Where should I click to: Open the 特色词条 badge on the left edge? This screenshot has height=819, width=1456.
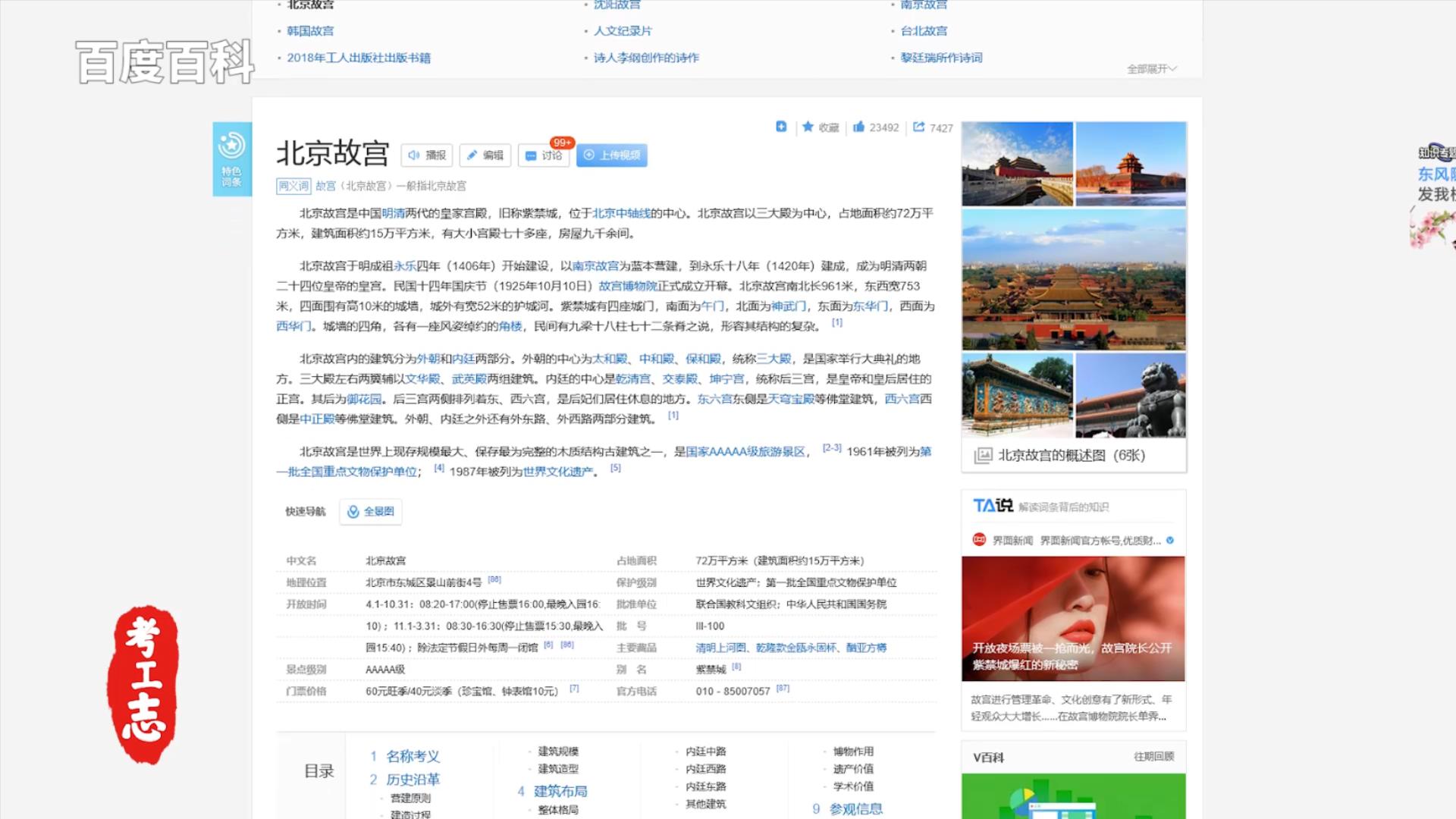point(232,159)
